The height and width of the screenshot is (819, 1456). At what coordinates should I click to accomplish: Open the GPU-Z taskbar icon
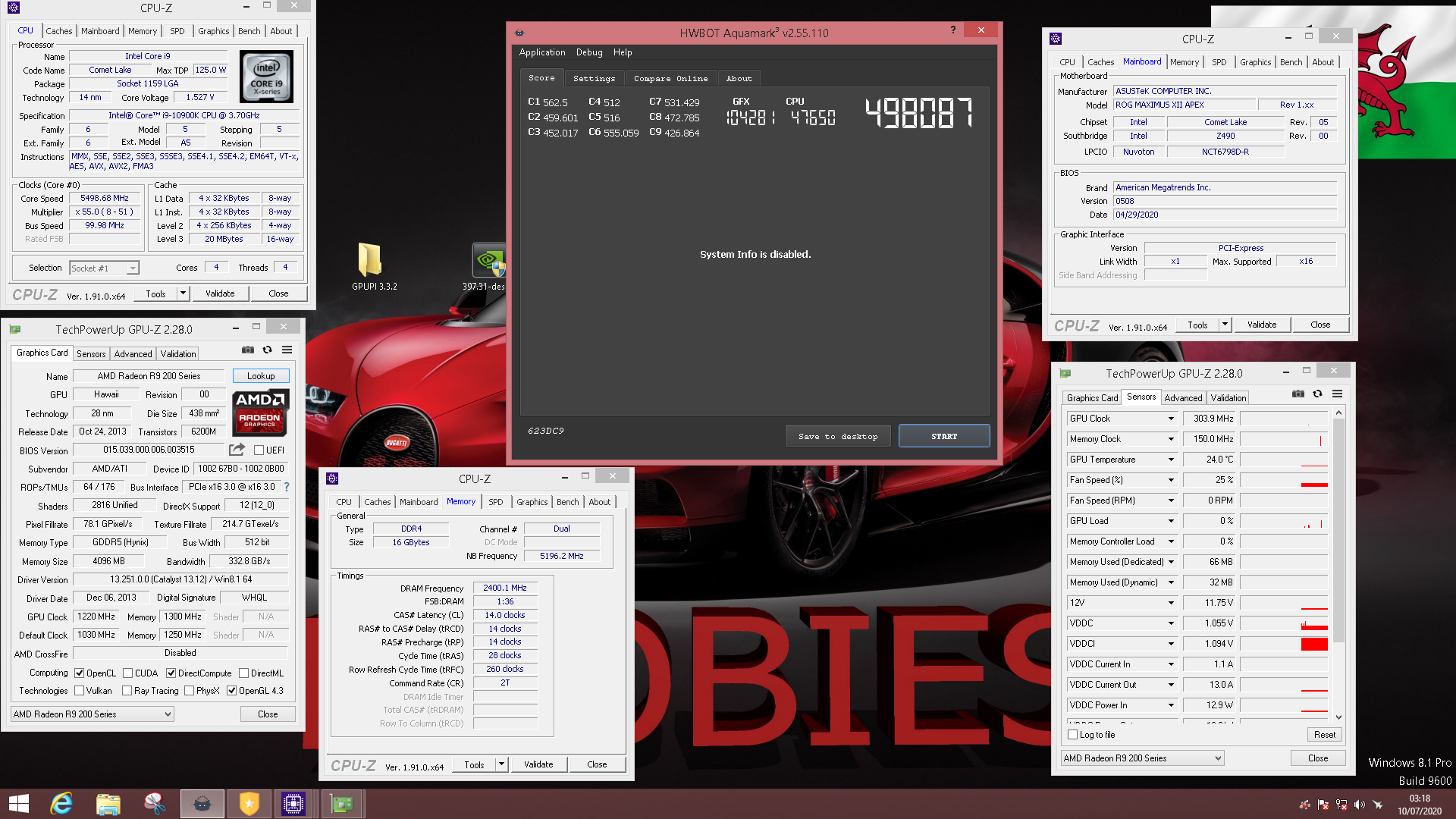(342, 804)
